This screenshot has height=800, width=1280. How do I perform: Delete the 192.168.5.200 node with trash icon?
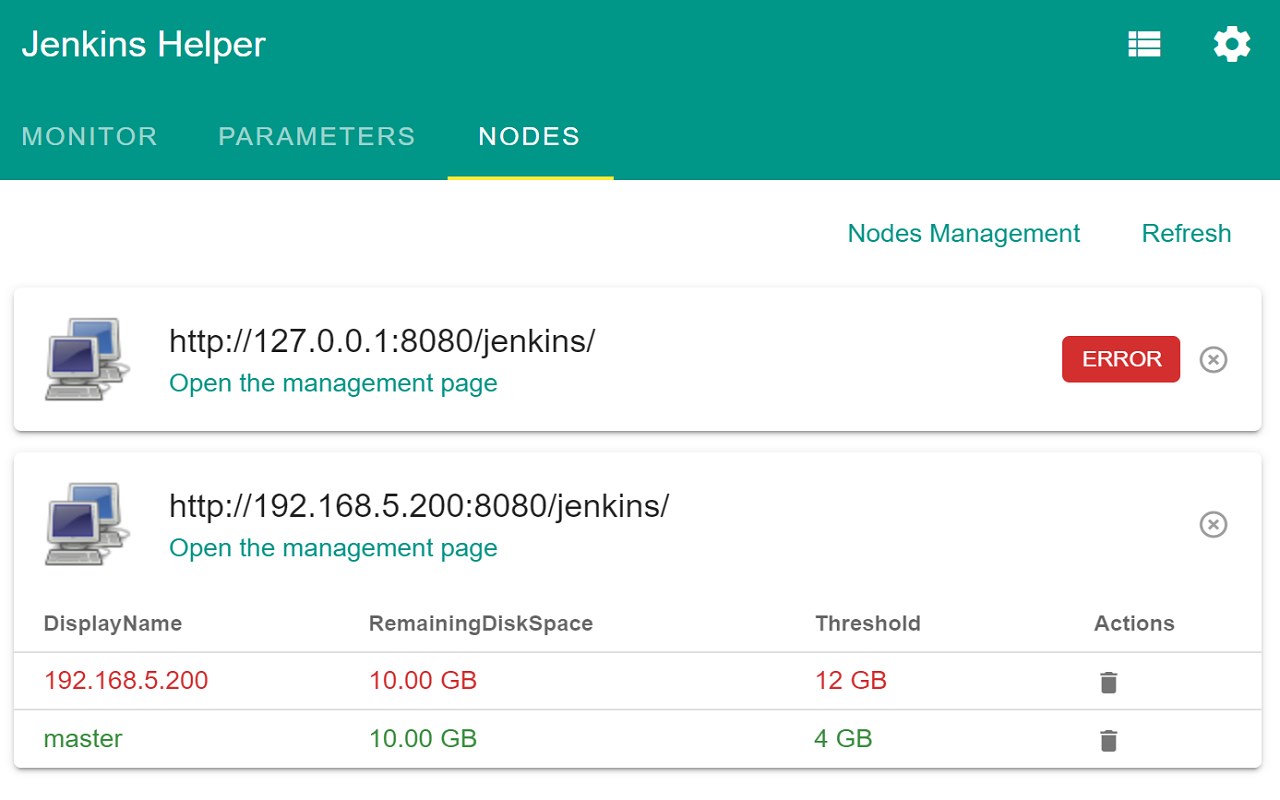pos(1108,682)
